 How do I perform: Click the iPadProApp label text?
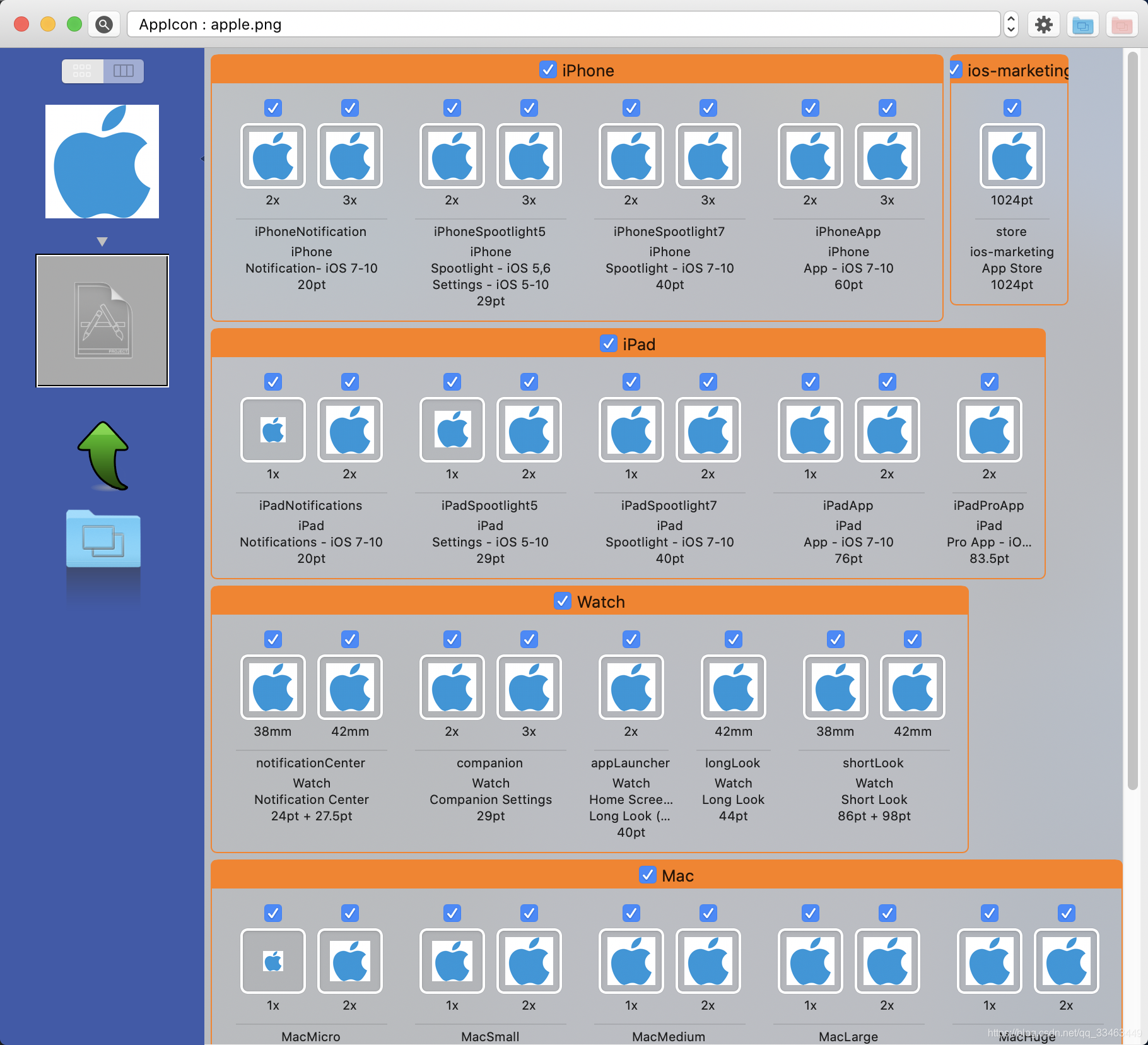pyautogui.click(x=988, y=505)
